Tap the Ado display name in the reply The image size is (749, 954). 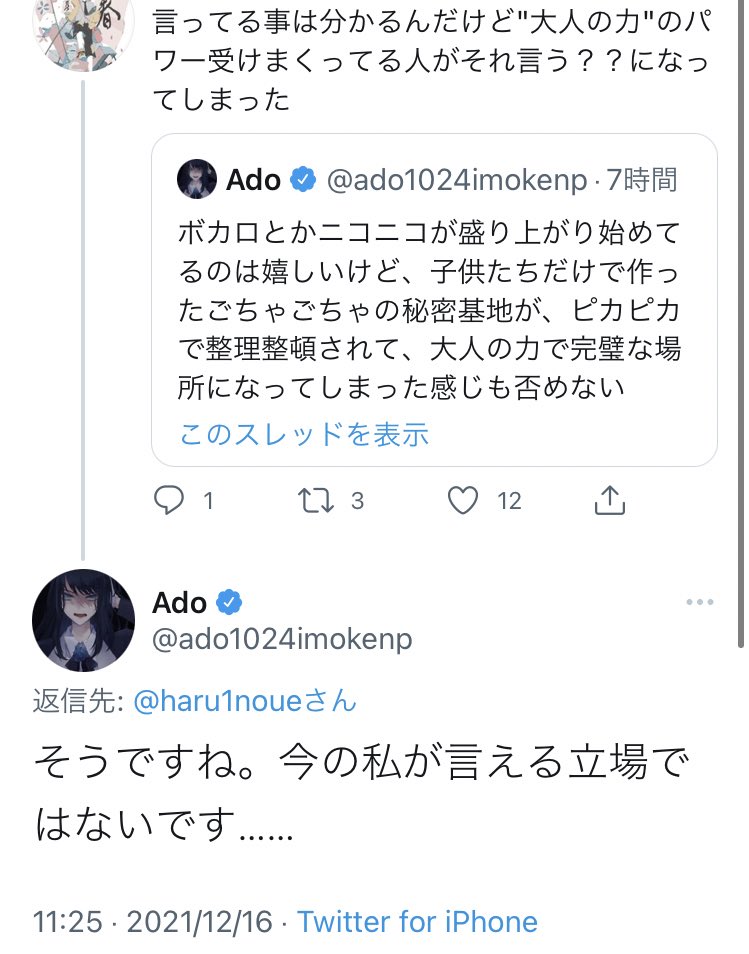[179, 603]
